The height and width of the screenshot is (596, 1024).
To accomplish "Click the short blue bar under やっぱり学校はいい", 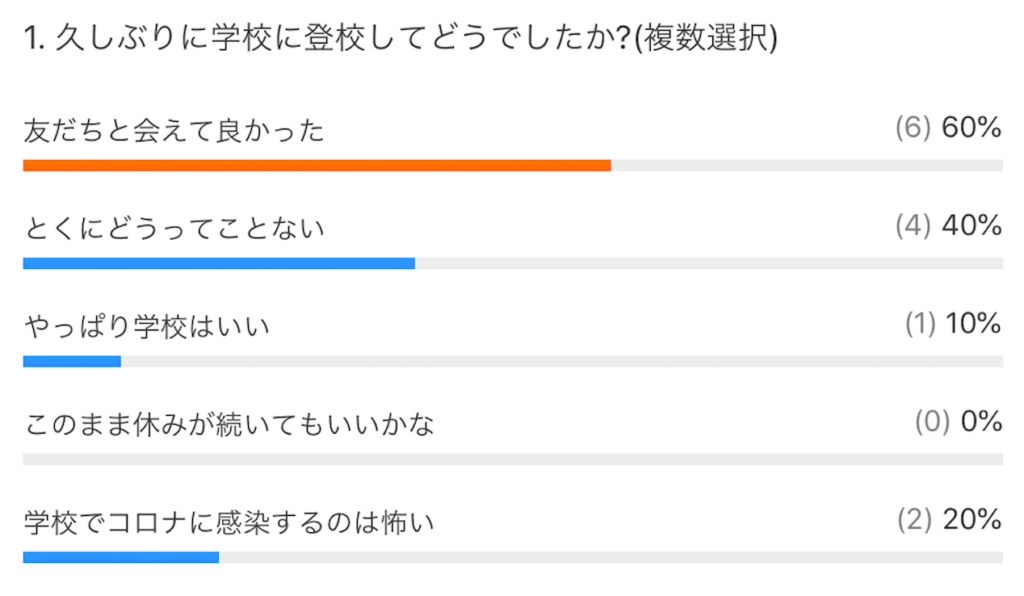I will point(72,361).
